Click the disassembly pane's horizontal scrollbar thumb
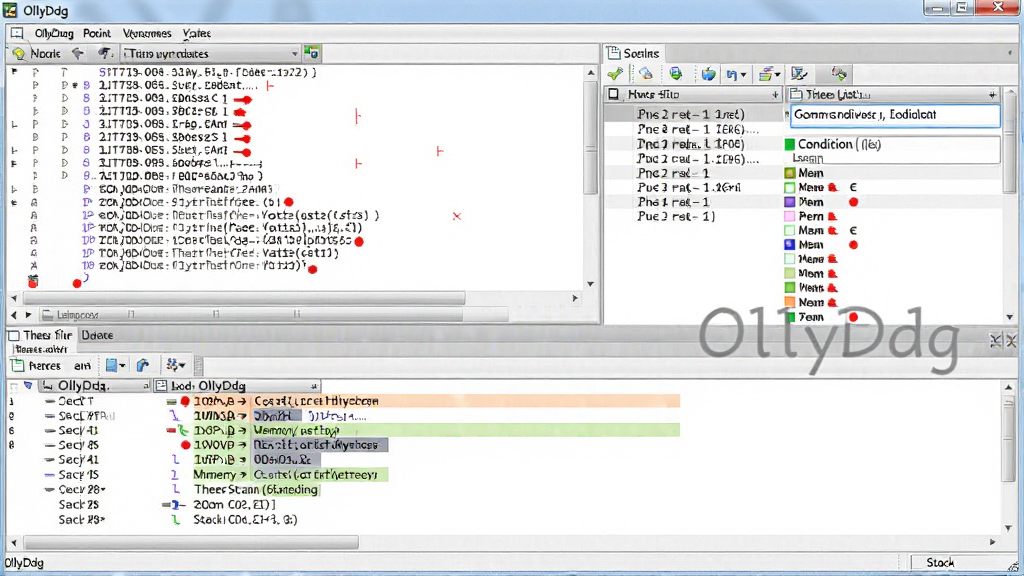The height and width of the screenshot is (576, 1024). (244, 298)
